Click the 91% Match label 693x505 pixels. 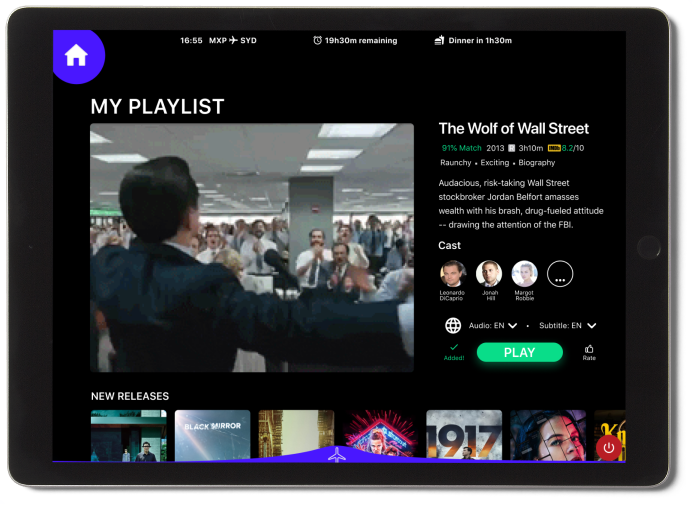(x=461, y=148)
